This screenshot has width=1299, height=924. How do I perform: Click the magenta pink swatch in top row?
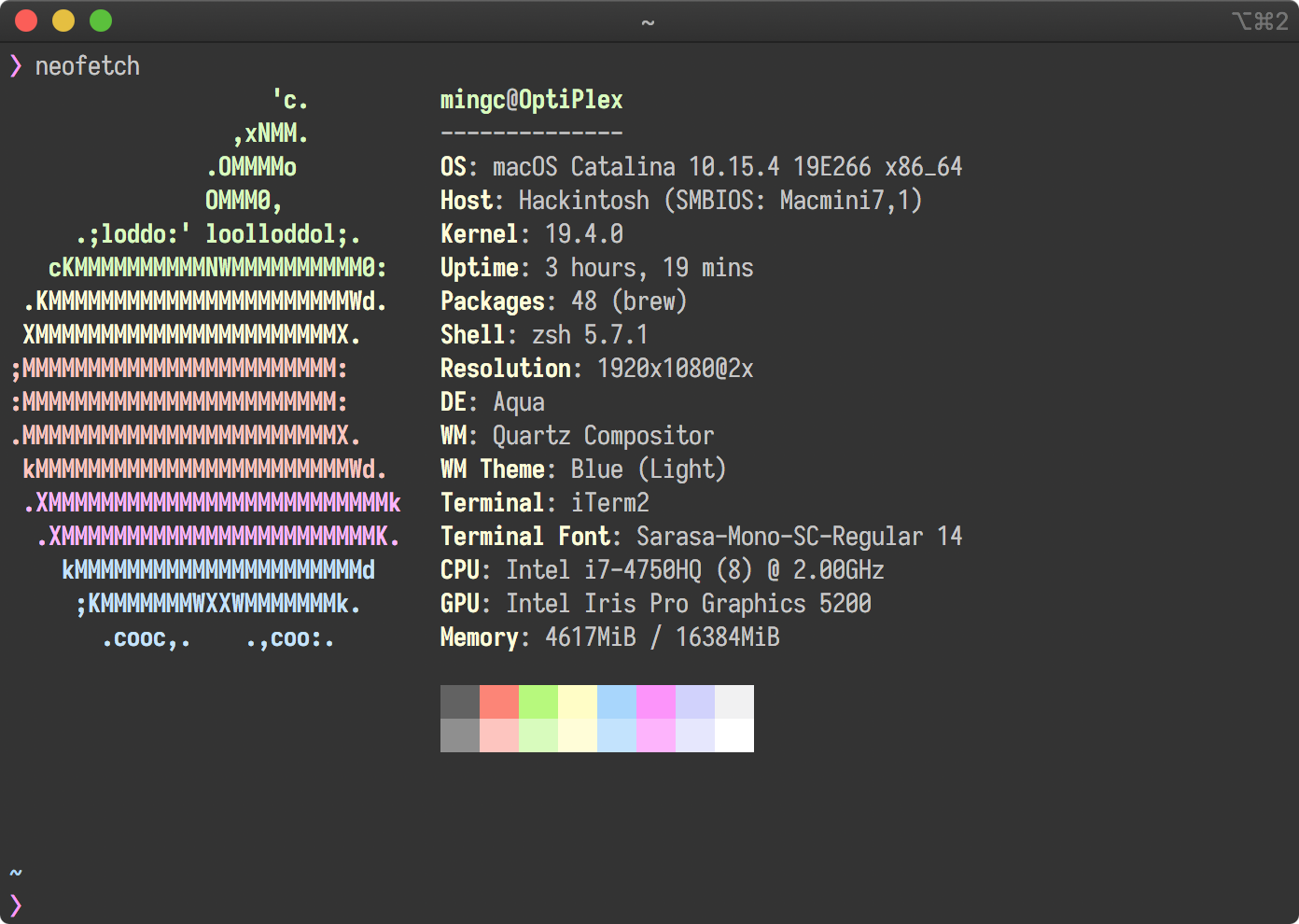pos(656,702)
